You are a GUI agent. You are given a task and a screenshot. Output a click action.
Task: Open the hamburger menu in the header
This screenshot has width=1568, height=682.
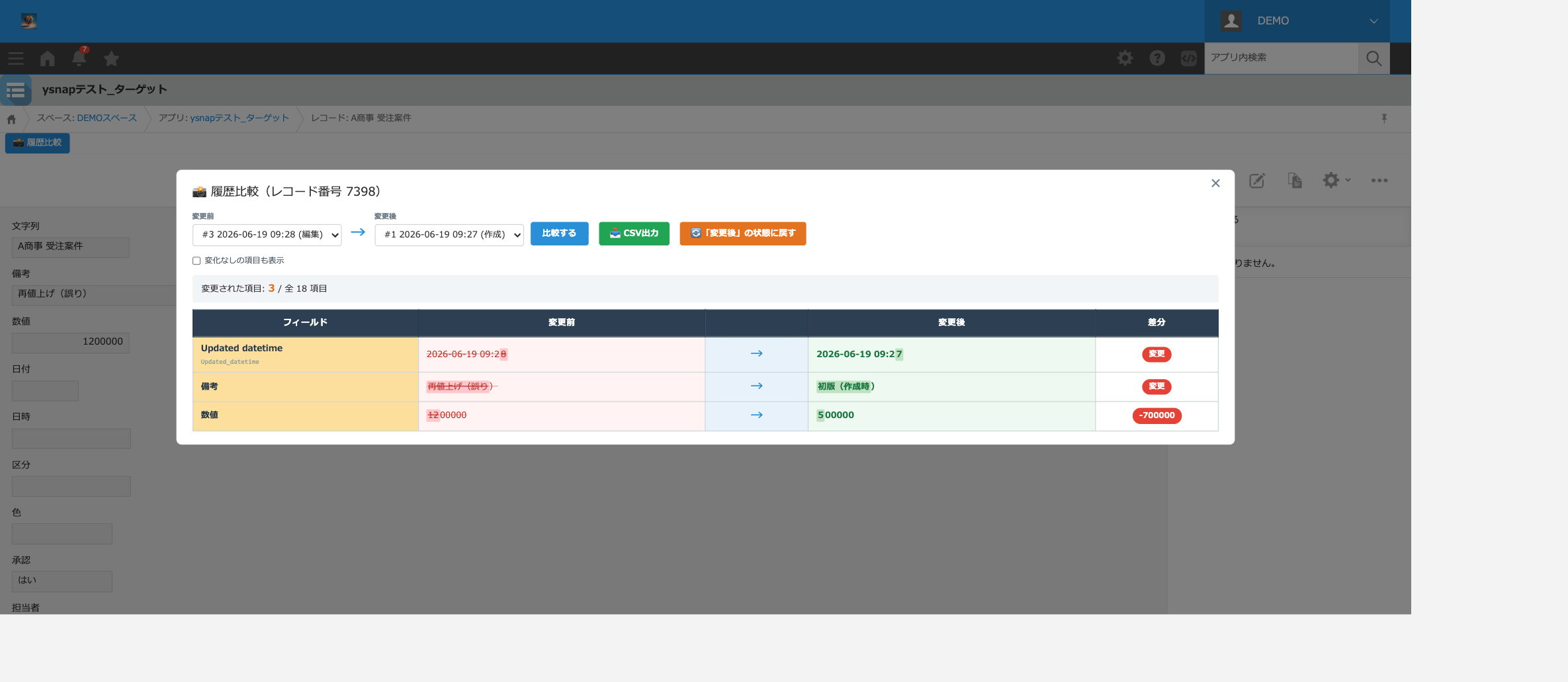pos(16,59)
